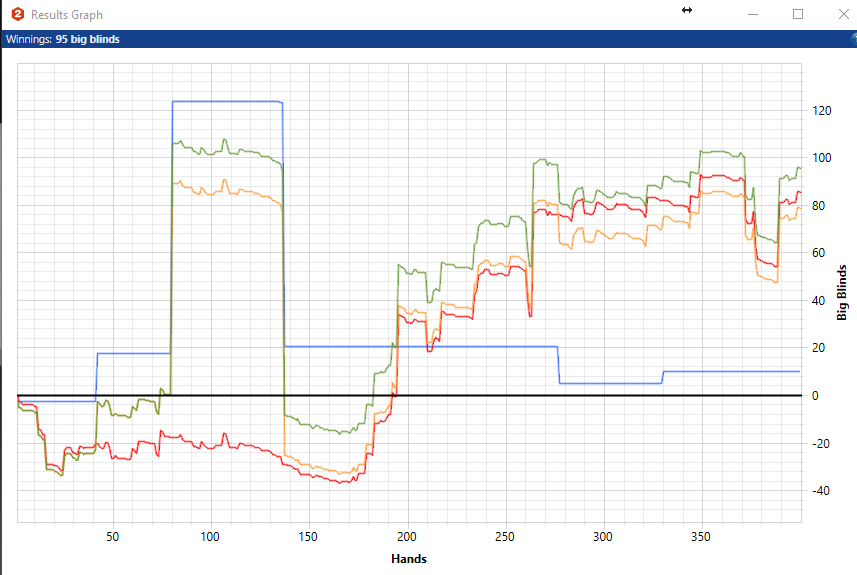
Task: Click the 40 y-axis label
Action: 818,301
